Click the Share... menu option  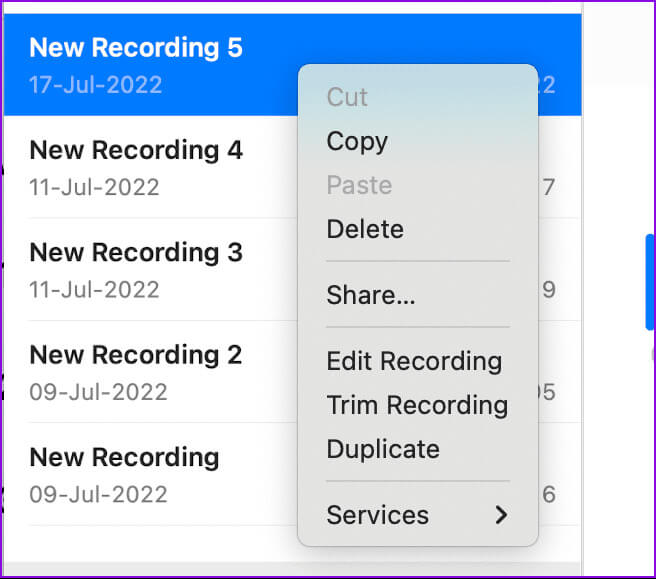[371, 295]
